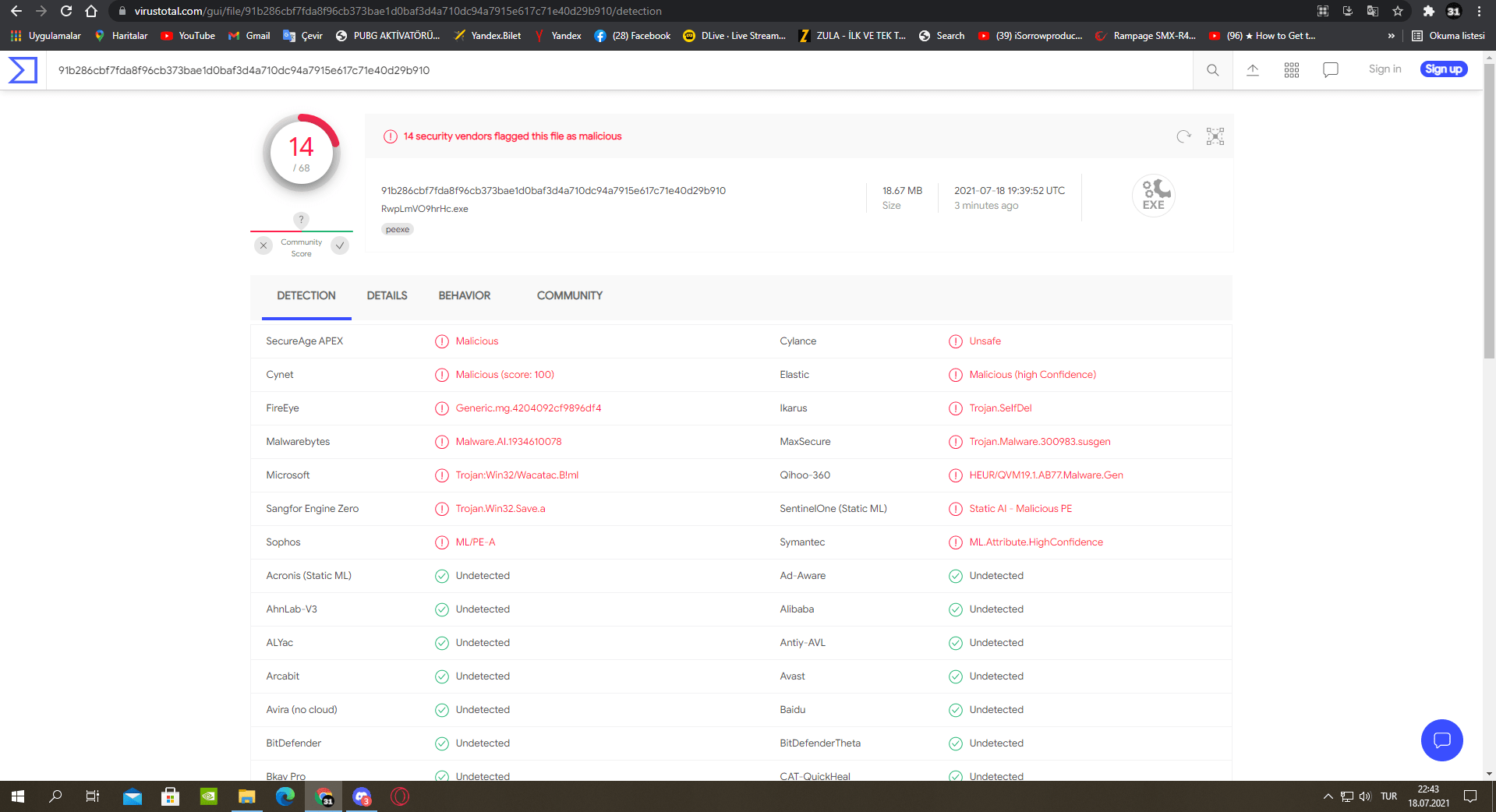Click the TUR keyboard language indicator

coord(1389,796)
